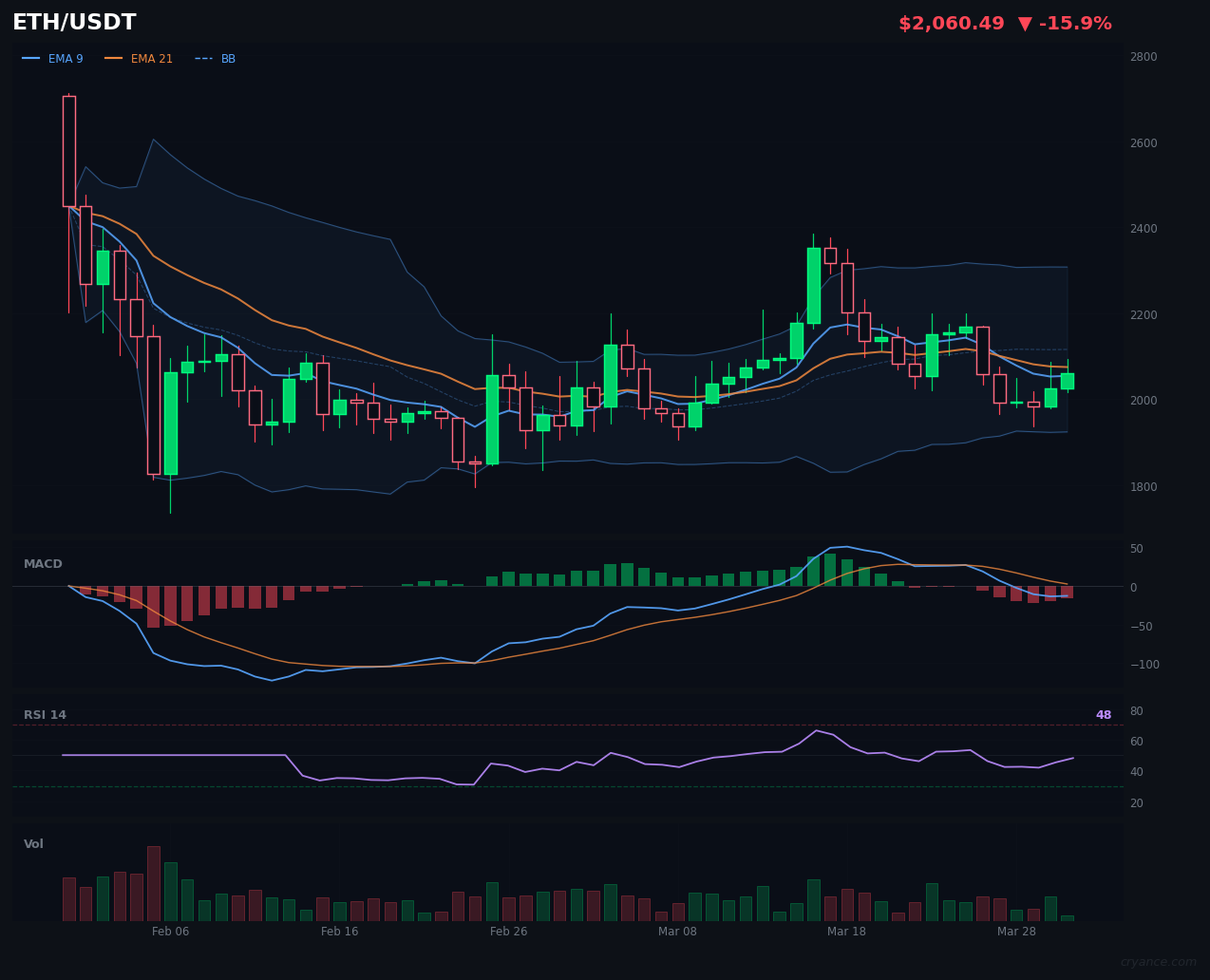
Task: Click the Feb 16 date axis label
Action: click(x=339, y=932)
